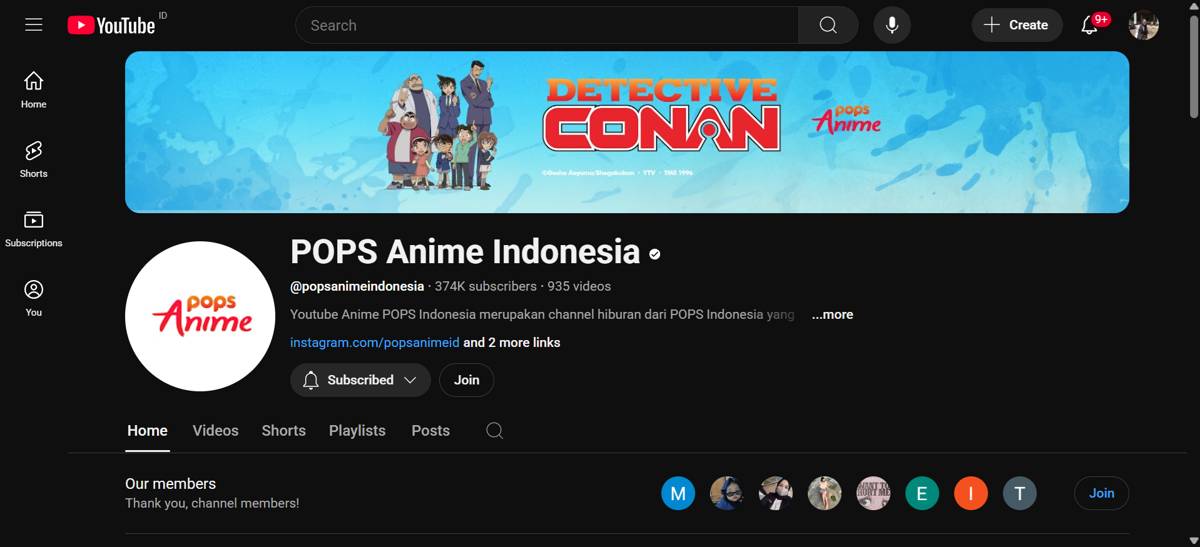Open instagram.com/popsanimeid link
Viewport: 1200px width, 547px height.
pyautogui.click(x=375, y=342)
